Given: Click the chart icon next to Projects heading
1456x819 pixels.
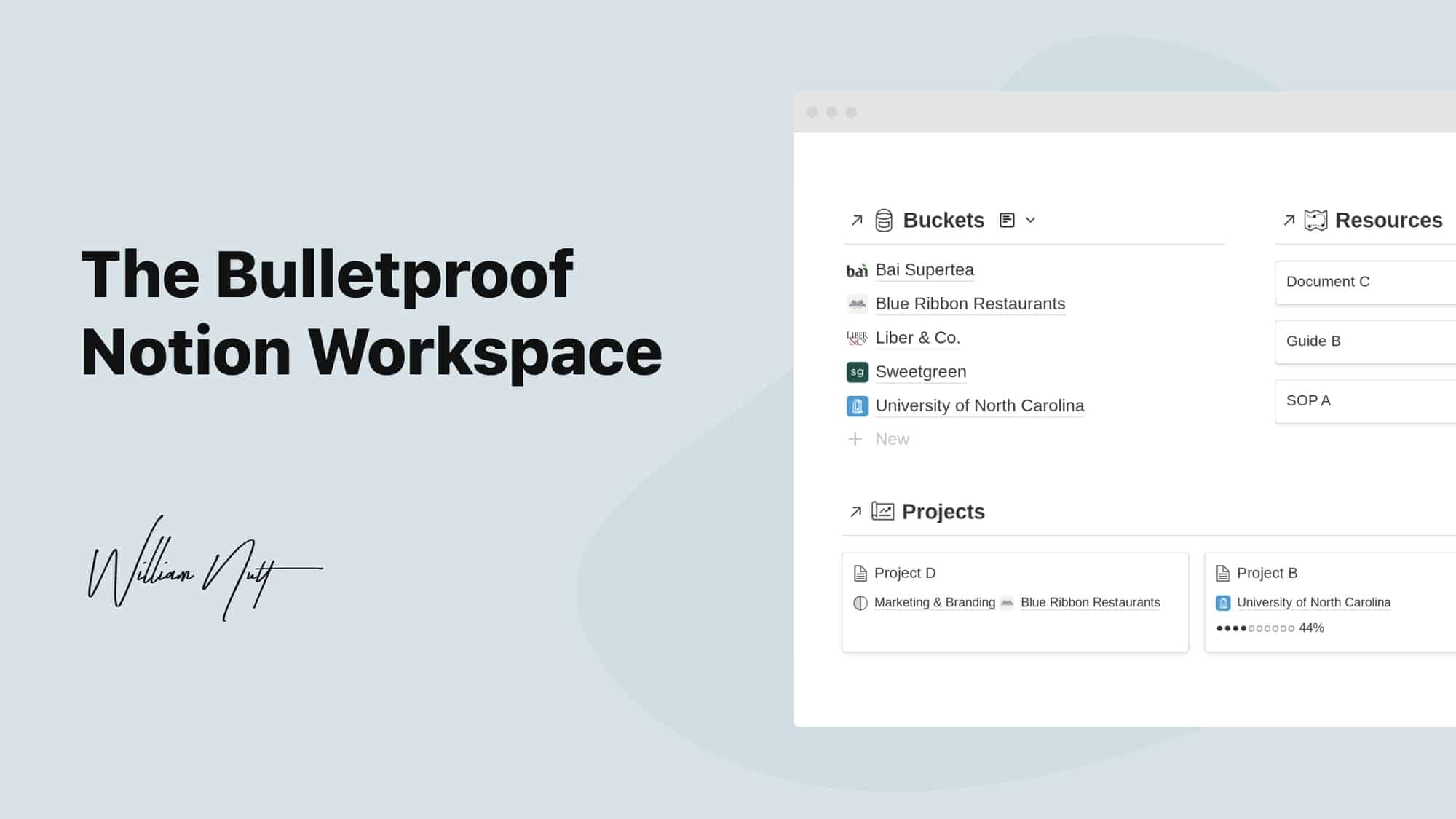Looking at the screenshot, I should (x=883, y=511).
